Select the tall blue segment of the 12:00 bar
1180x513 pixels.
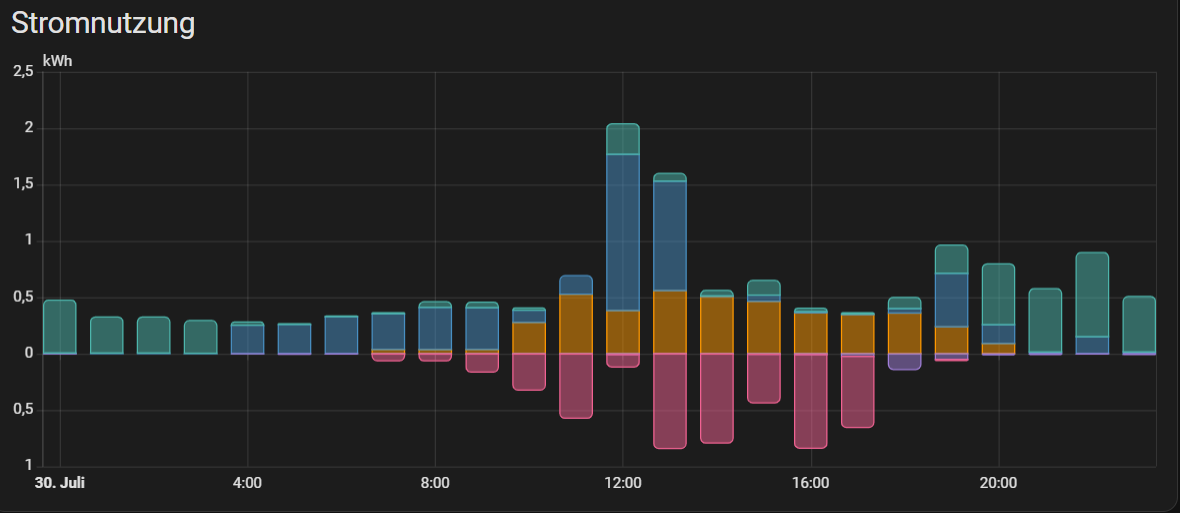click(622, 232)
